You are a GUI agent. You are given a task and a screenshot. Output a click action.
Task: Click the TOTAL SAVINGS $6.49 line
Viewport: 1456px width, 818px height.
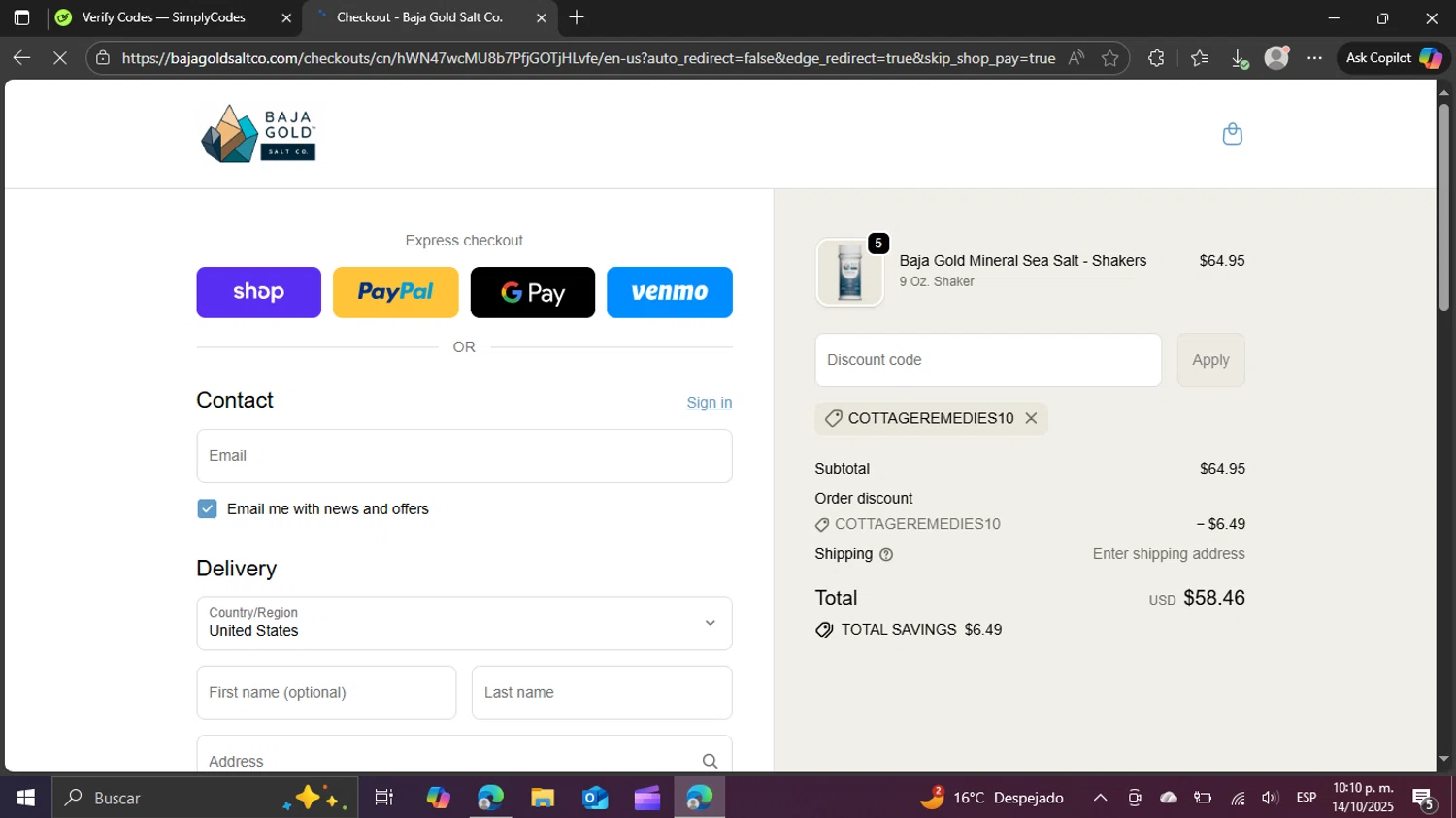tap(909, 630)
